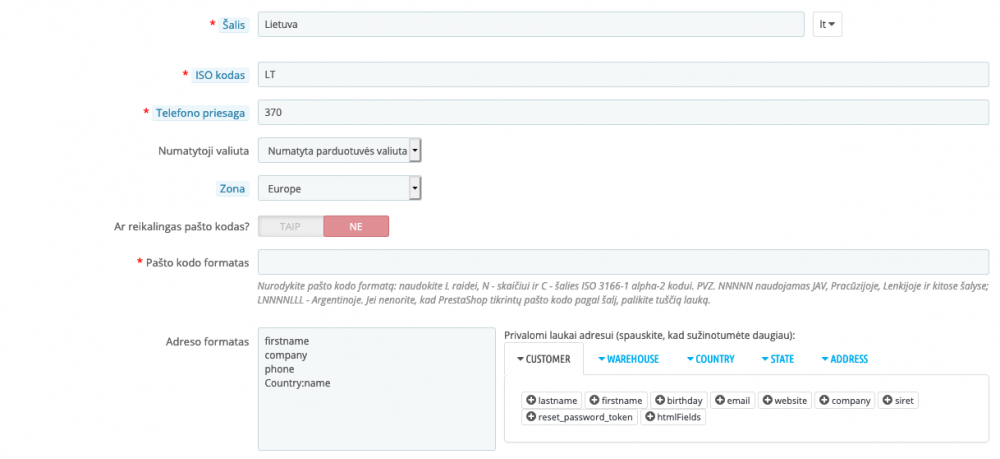The image size is (1000, 459).
Task: Open the Numatytoji valiuta dropdown
Action: coord(339,150)
